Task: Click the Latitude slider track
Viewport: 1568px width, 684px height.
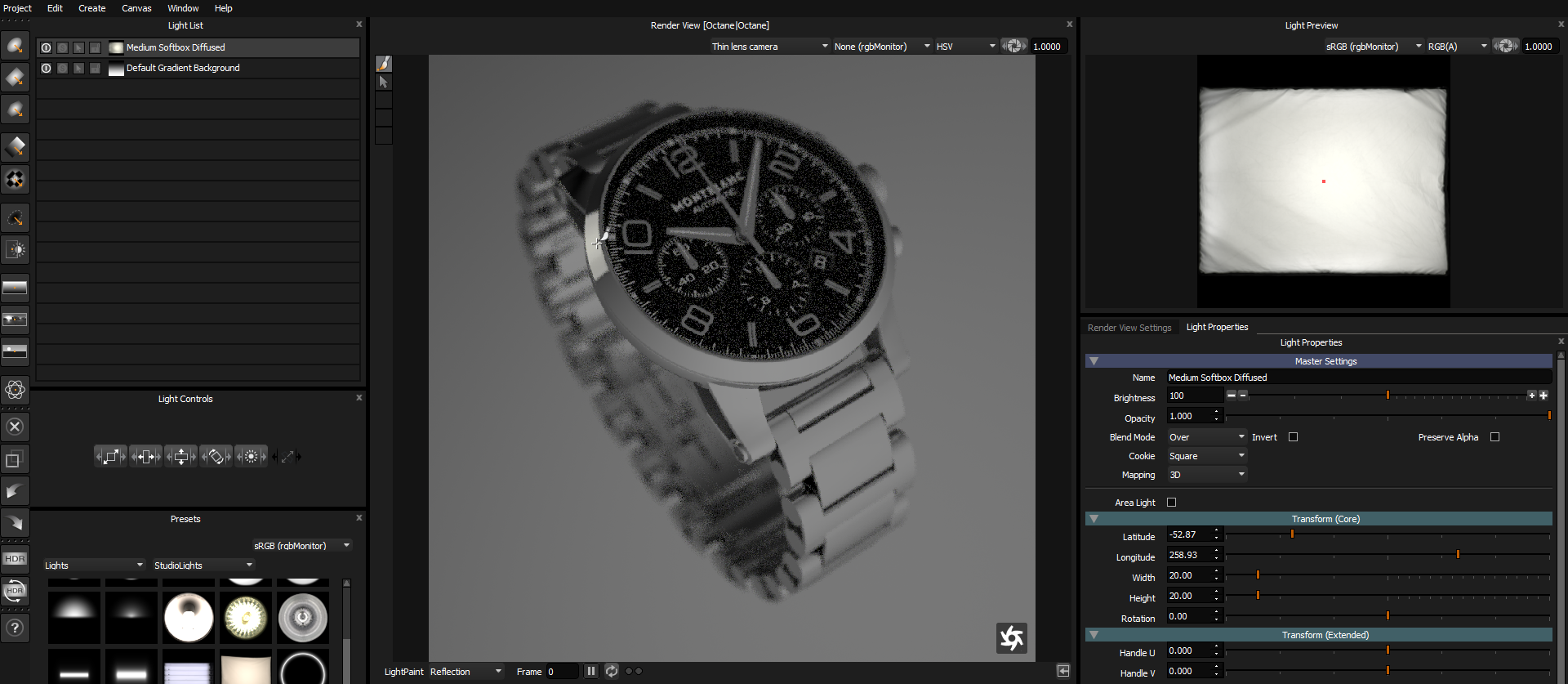Action: pos(1387,534)
